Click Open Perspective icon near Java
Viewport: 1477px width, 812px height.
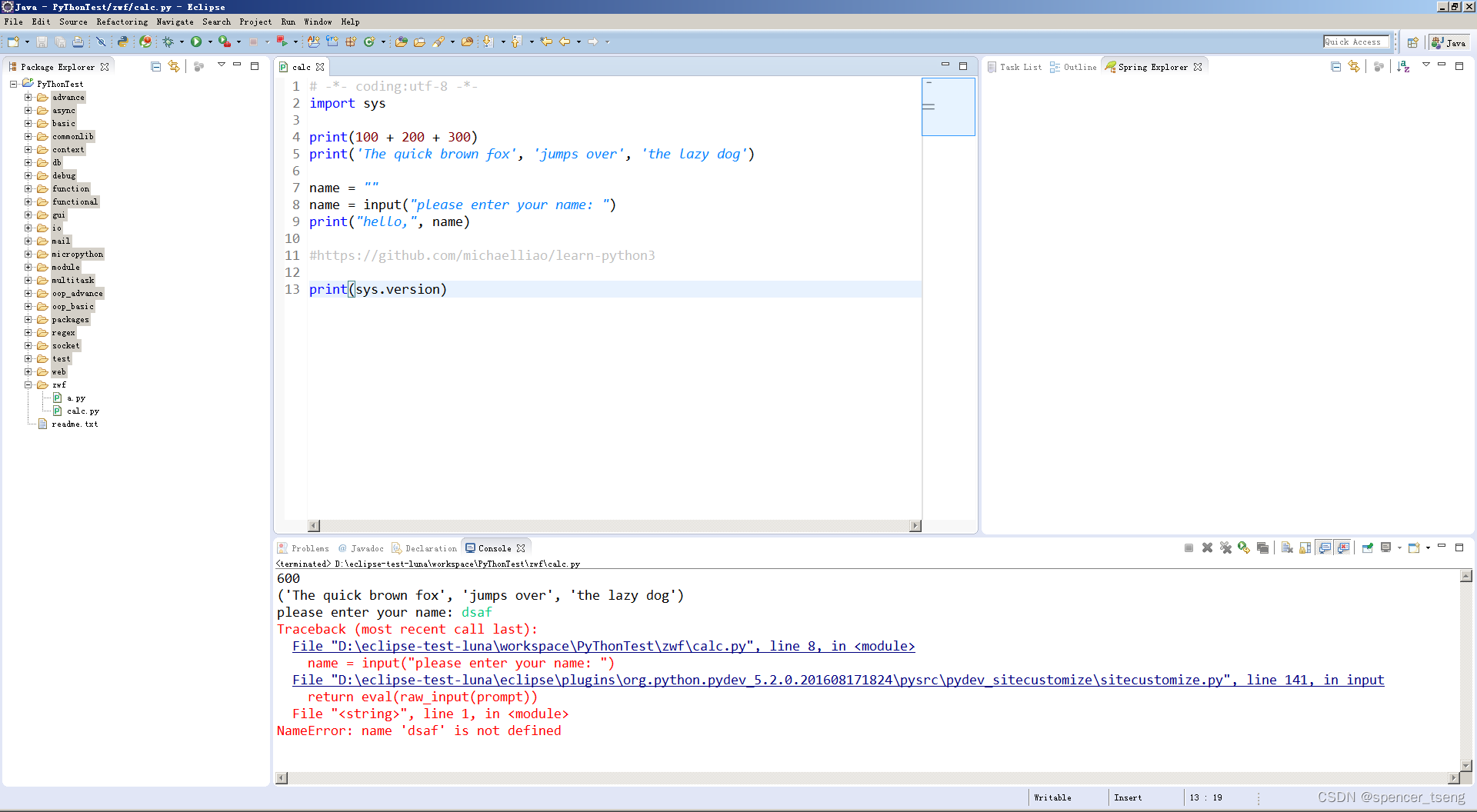point(1412,42)
